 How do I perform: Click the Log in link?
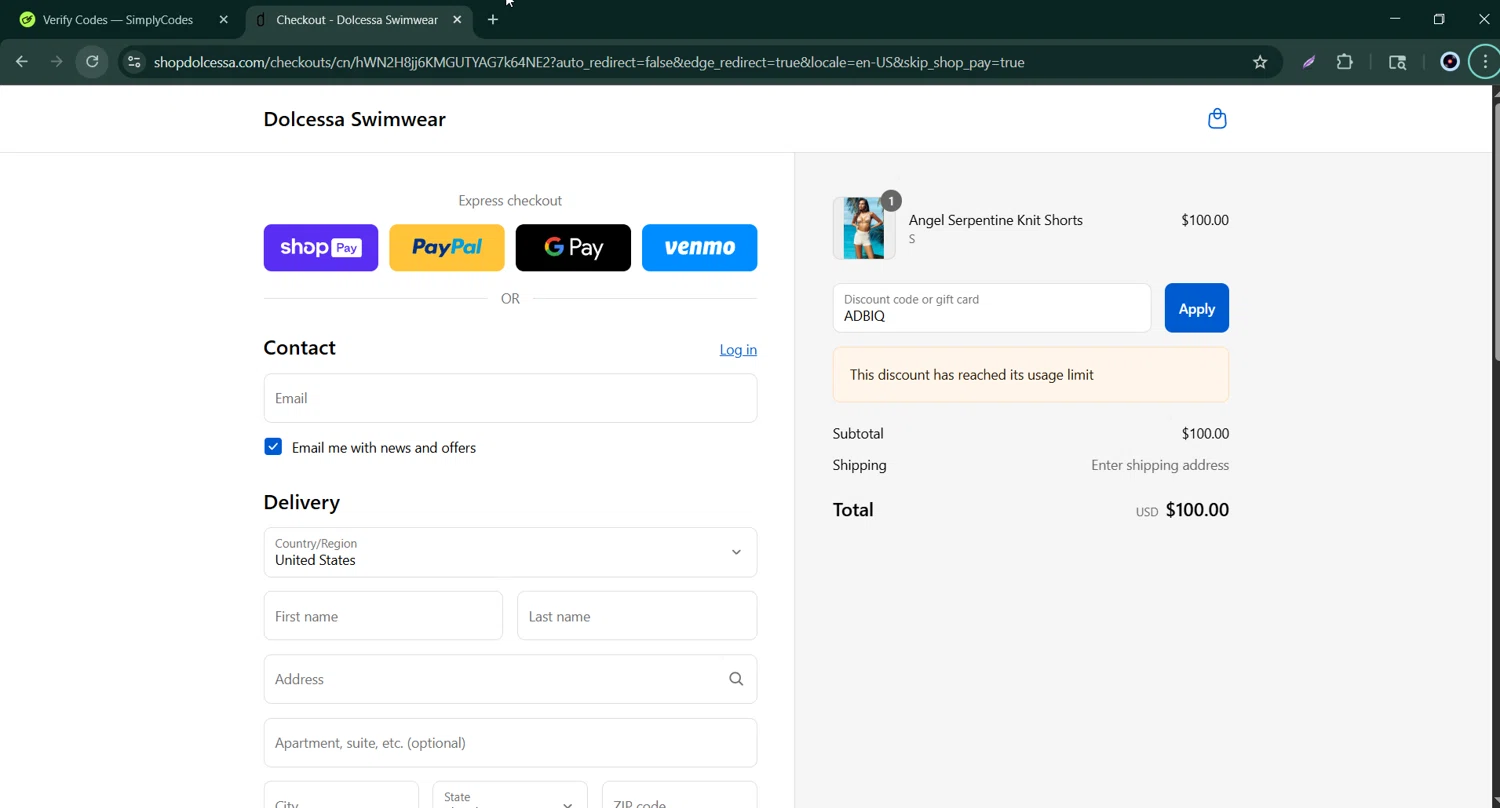(x=738, y=349)
